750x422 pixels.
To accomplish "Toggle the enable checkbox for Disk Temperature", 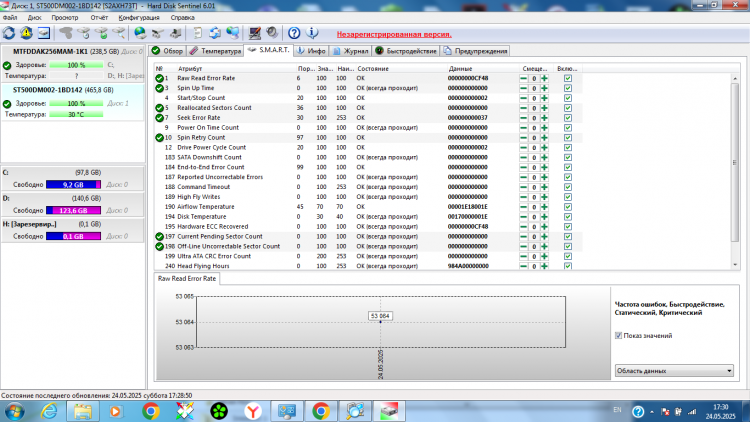I will [x=568, y=217].
